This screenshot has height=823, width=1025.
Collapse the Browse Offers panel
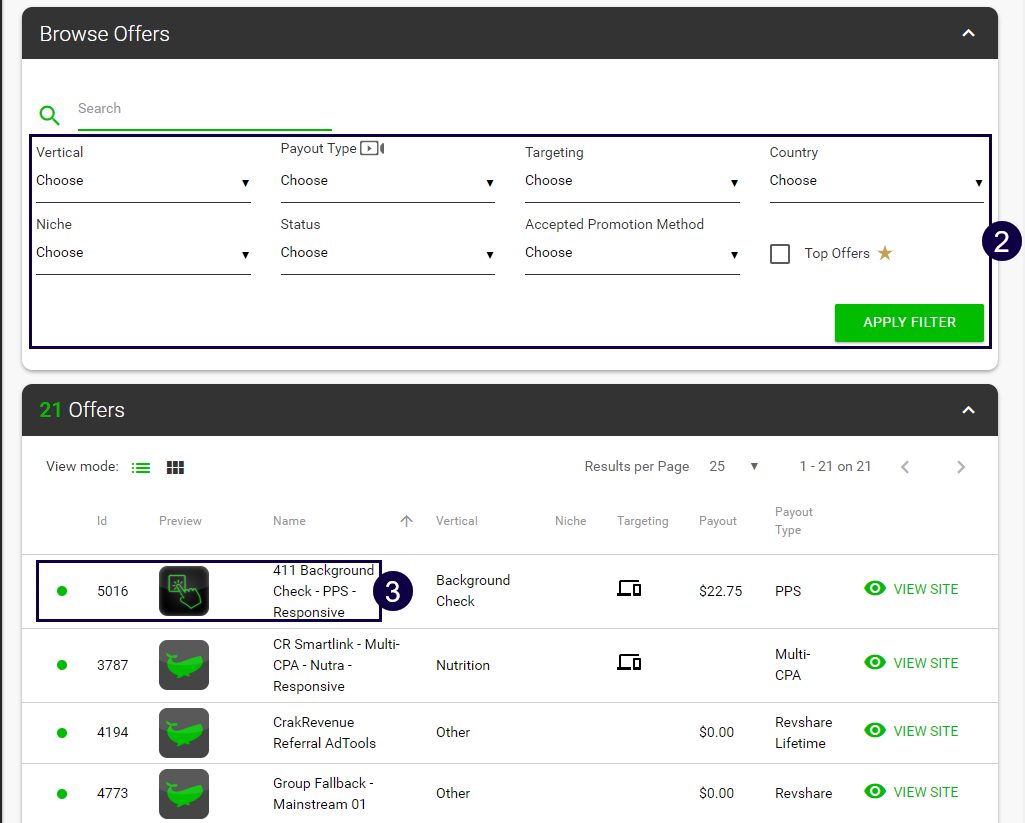point(967,34)
